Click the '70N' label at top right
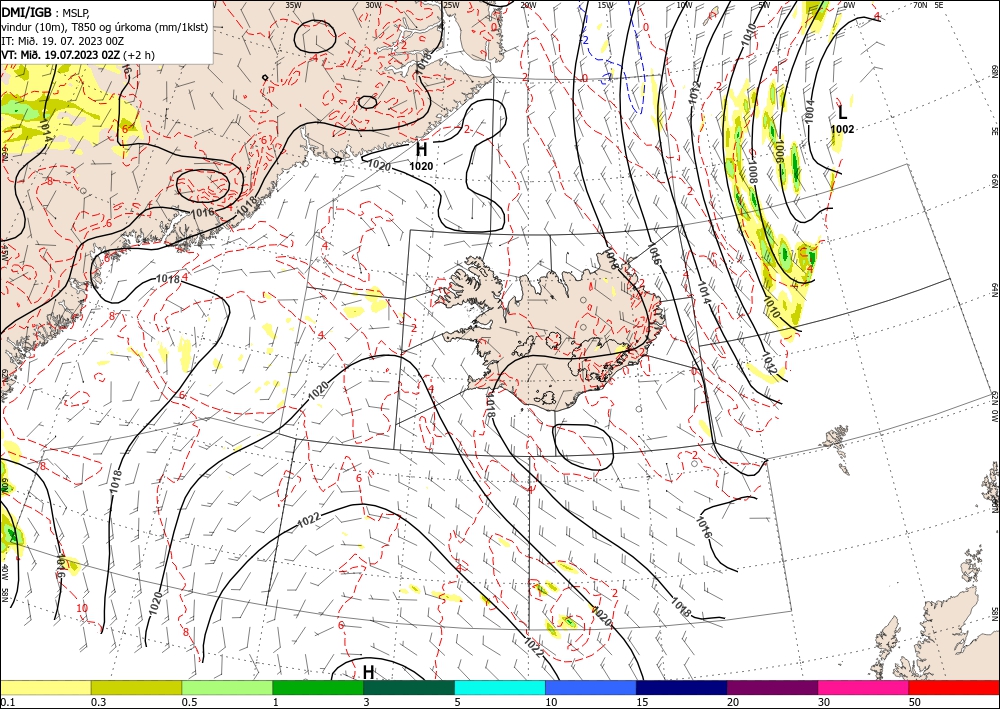The image size is (1000, 709). click(920, 5)
